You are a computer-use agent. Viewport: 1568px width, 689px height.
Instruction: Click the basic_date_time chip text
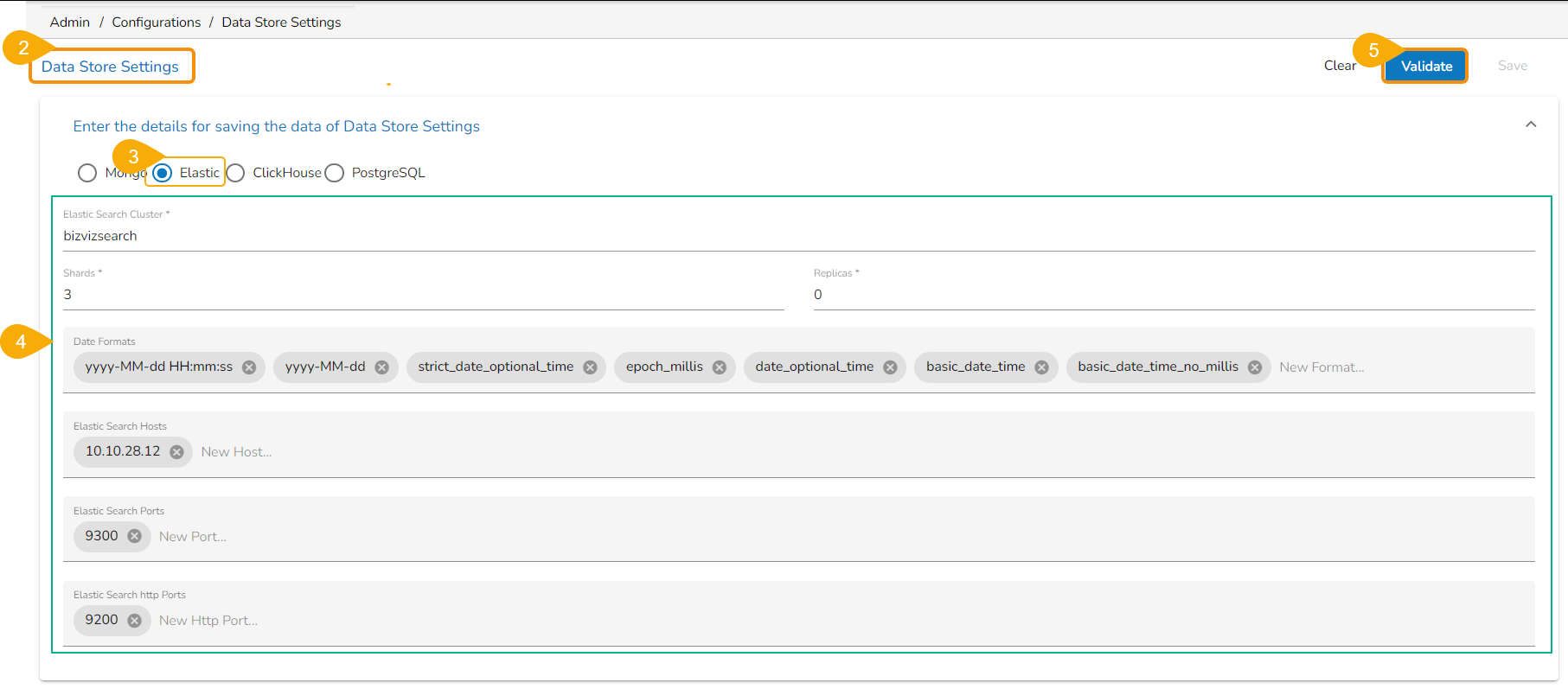point(976,367)
